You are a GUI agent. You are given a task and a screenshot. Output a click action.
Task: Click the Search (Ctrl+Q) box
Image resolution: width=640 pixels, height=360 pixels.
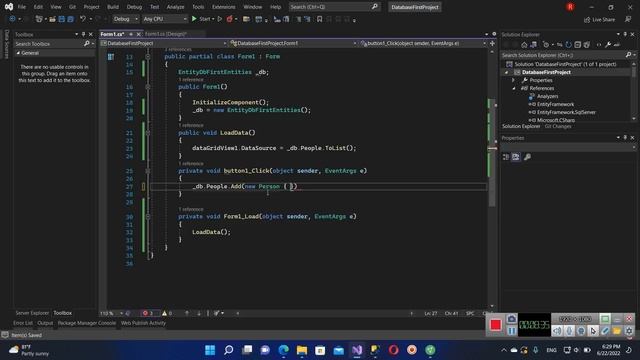[334, 7]
